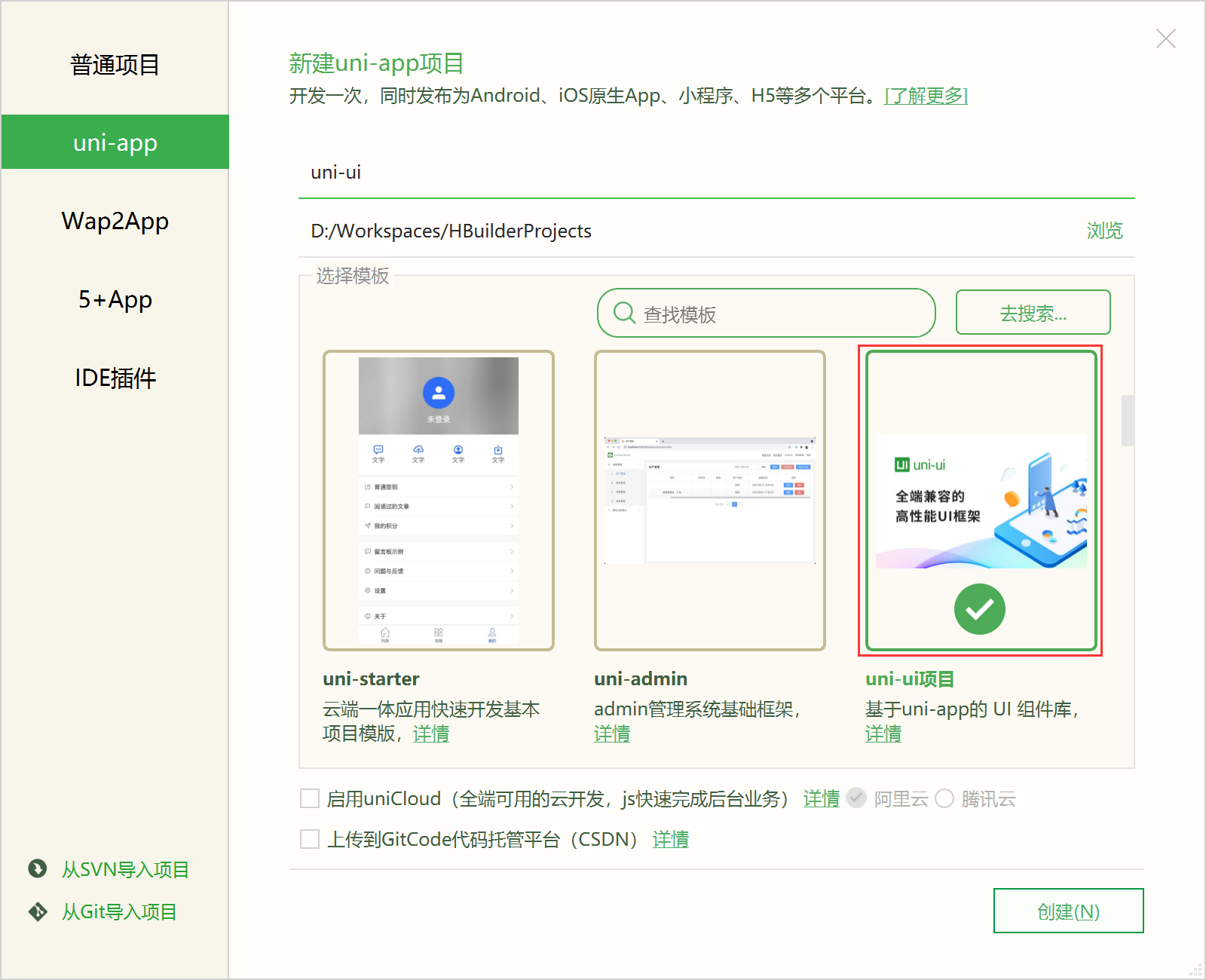The image size is (1206, 980).
Task: Choose the uni-starter template thumbnail
Action: click(x=439, y=501)
